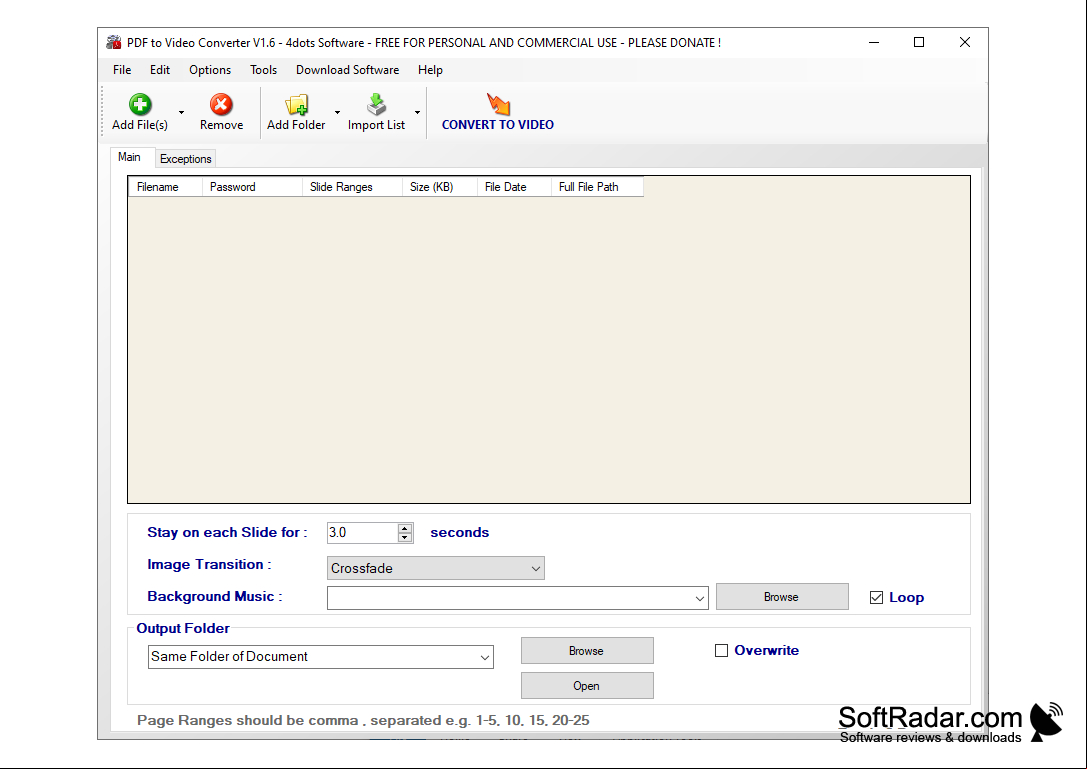Click the Slide Ranges column header
1087x769 pixels.
click(x=352, y=187)
